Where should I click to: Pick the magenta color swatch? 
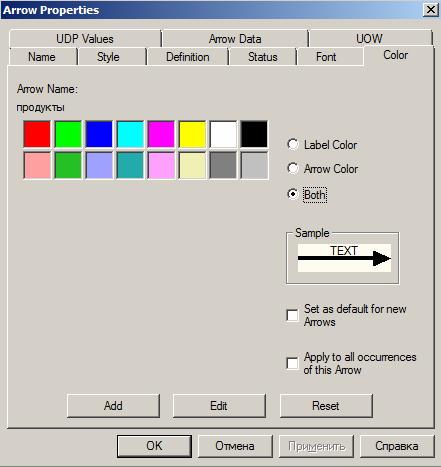click(161, 134)
